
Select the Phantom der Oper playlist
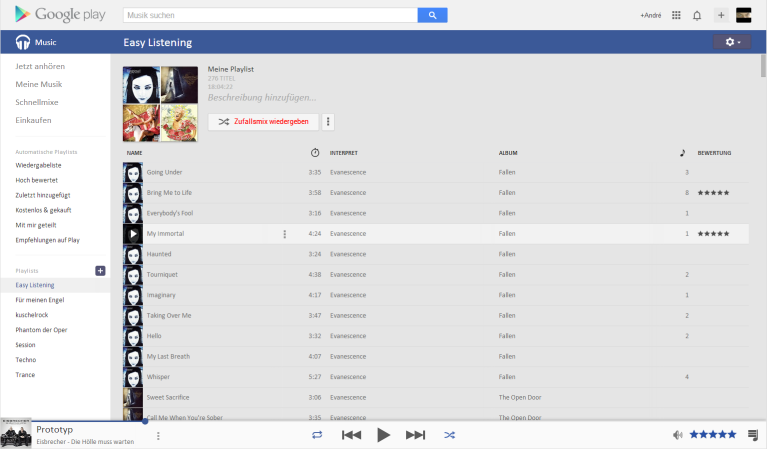(41, 330)
